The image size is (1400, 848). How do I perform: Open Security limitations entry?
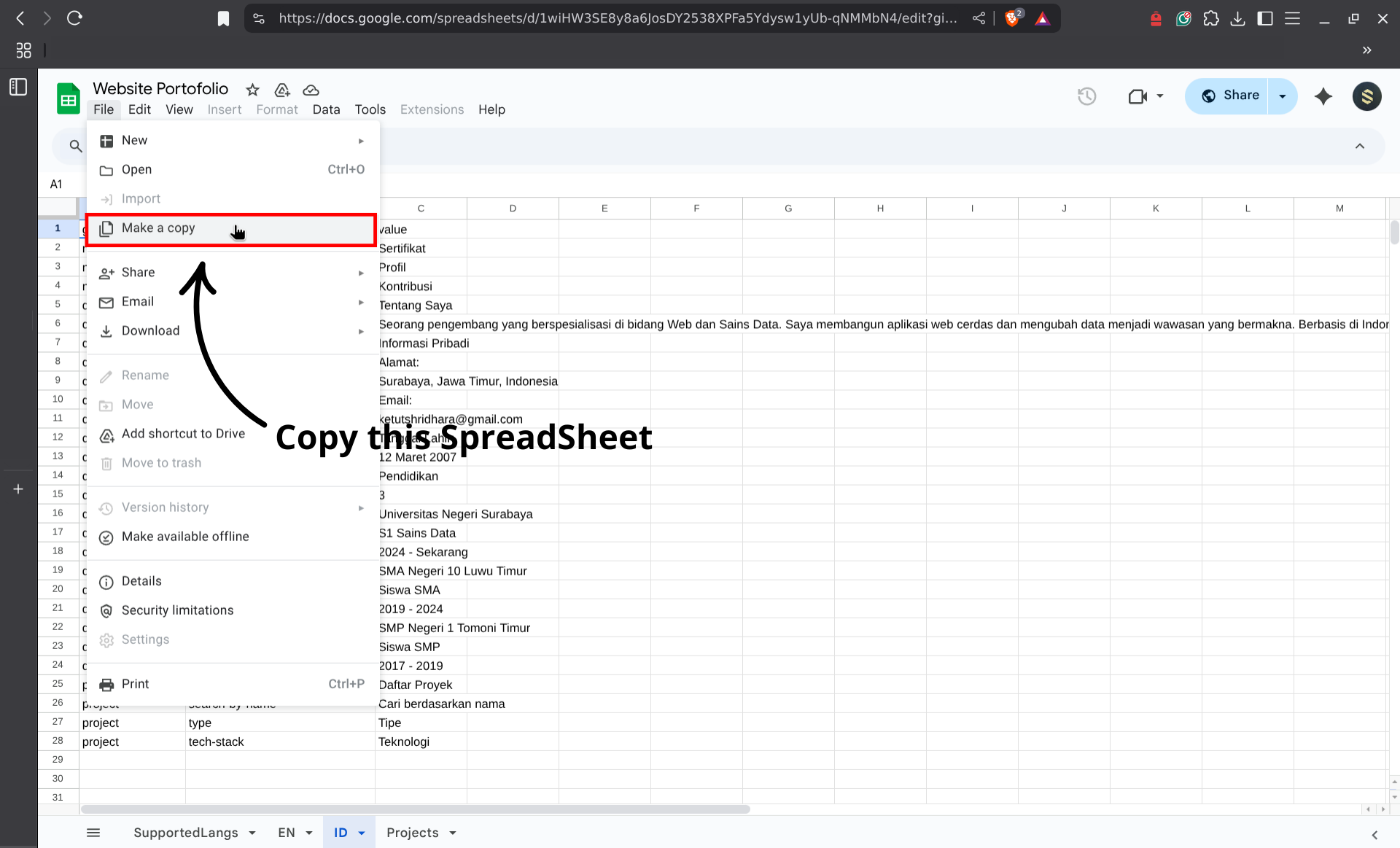tap(233, 610)
